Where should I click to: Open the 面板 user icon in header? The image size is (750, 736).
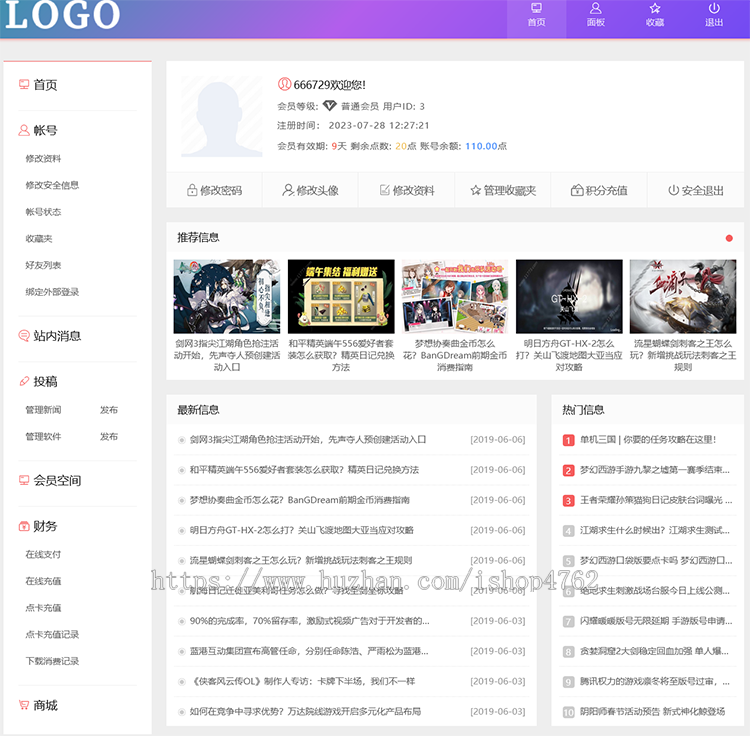(x=596, y=8)
